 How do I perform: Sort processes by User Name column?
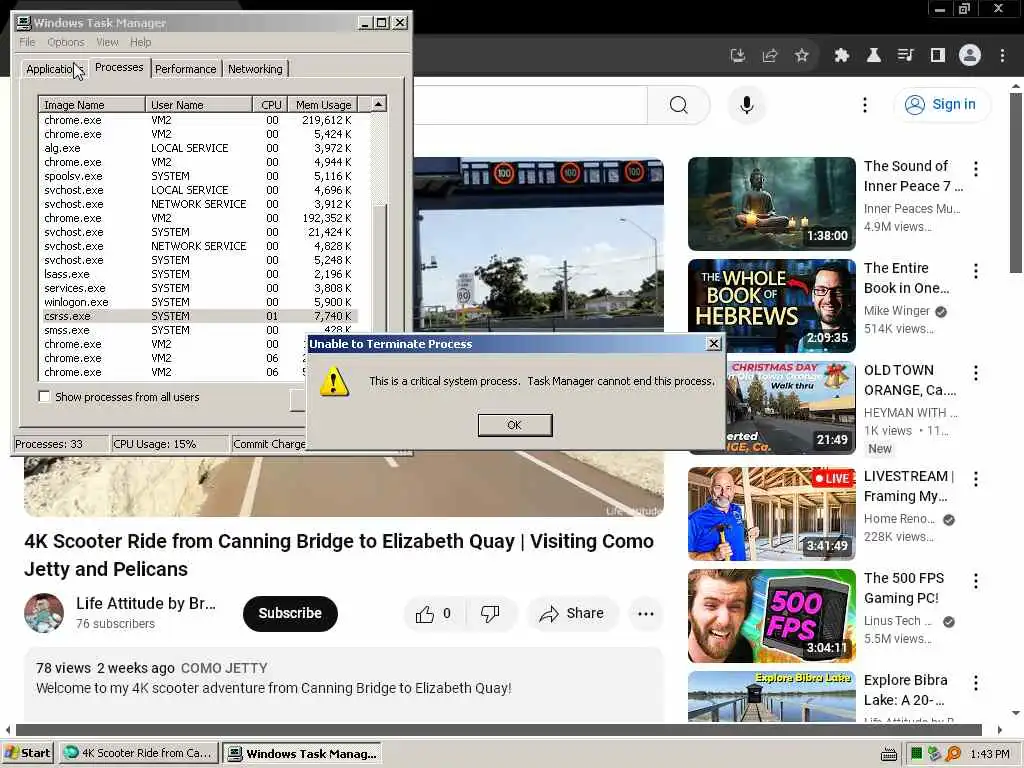coord(199,104)
